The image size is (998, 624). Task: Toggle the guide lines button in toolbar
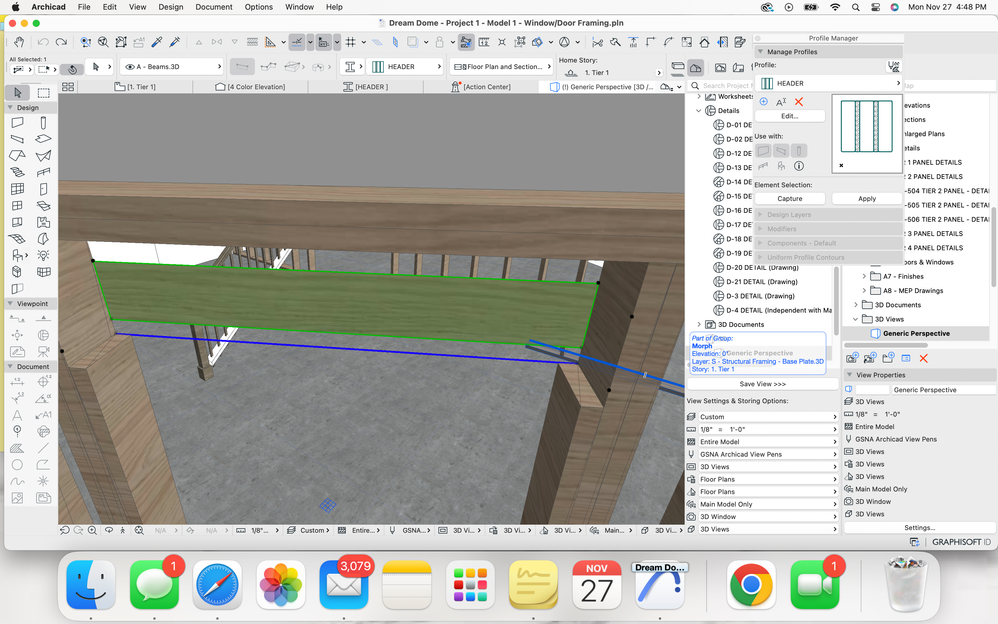pyautogui.click(x=297, y=42)
